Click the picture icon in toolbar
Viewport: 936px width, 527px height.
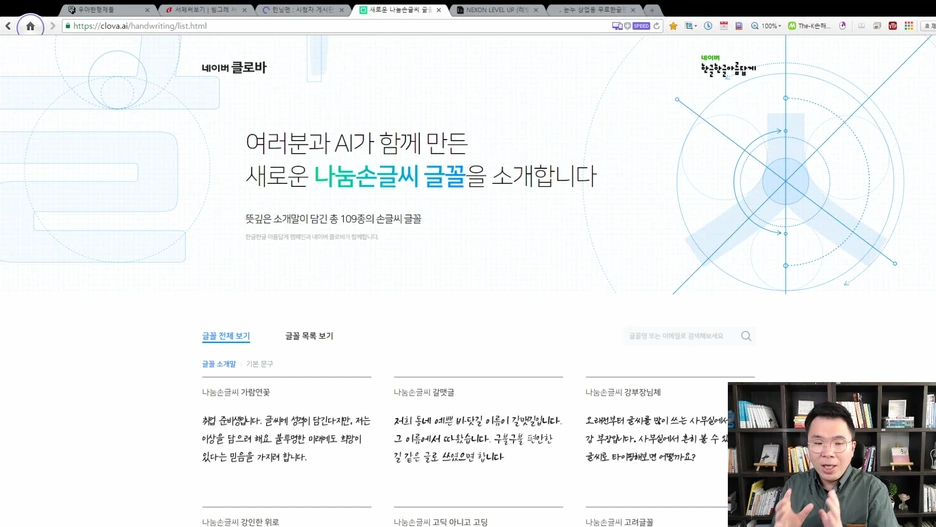877,26
